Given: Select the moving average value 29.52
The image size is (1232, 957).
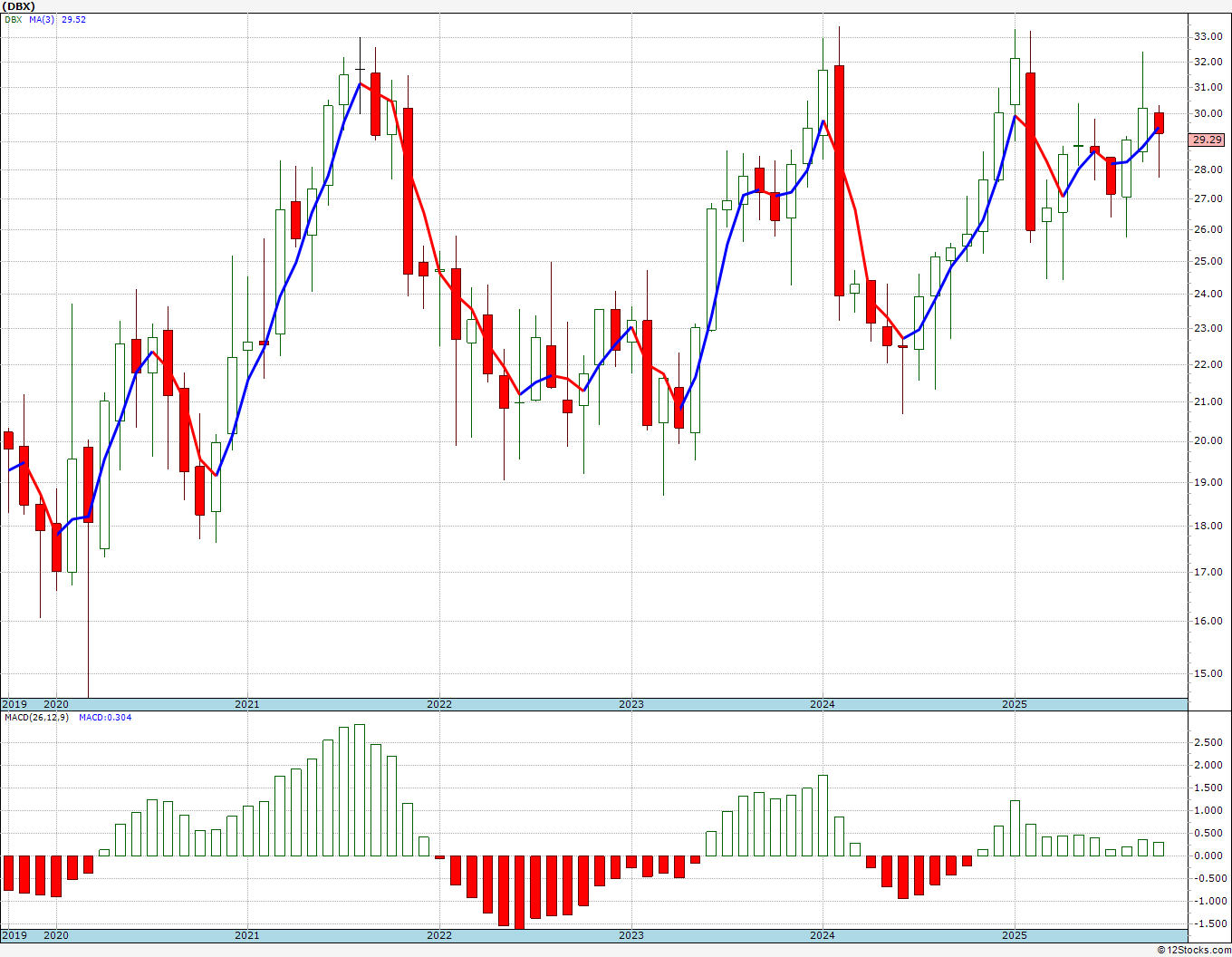Looking at the screenshot, I should coord(73,19).
